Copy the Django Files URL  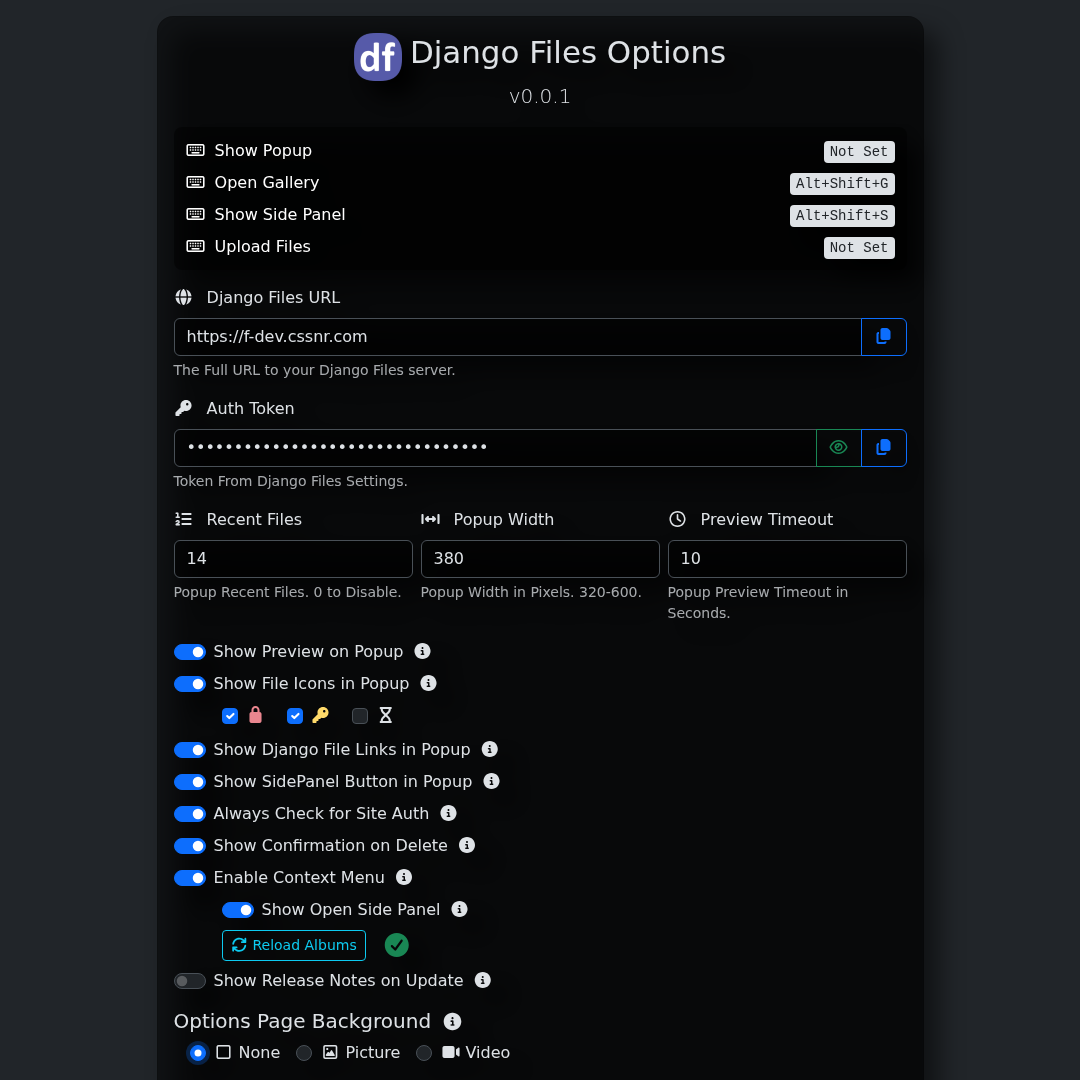(x=883, y=337)
